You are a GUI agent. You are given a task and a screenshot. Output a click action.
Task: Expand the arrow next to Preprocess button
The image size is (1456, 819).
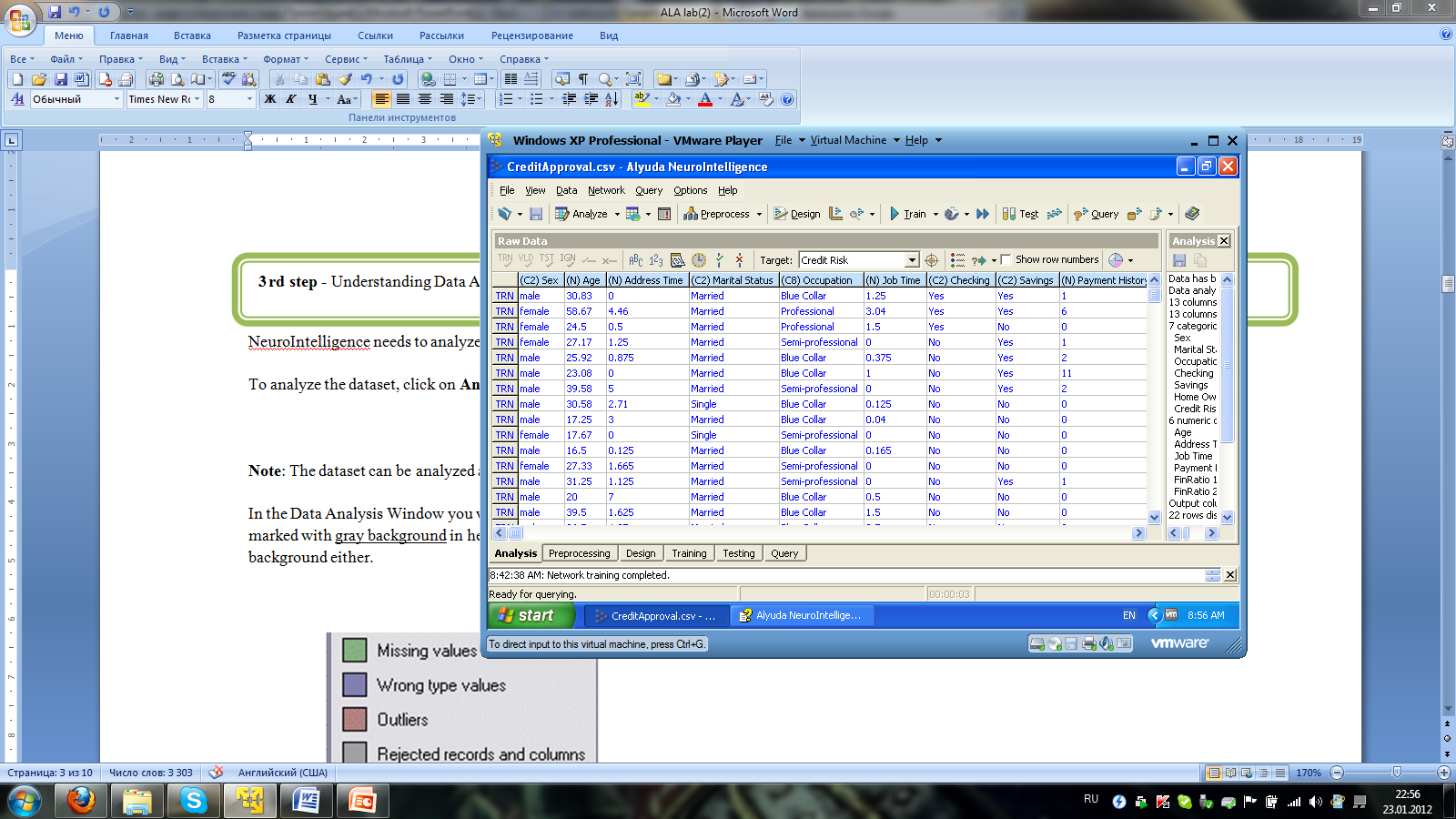pyautogui.click(x=759, y=214)
